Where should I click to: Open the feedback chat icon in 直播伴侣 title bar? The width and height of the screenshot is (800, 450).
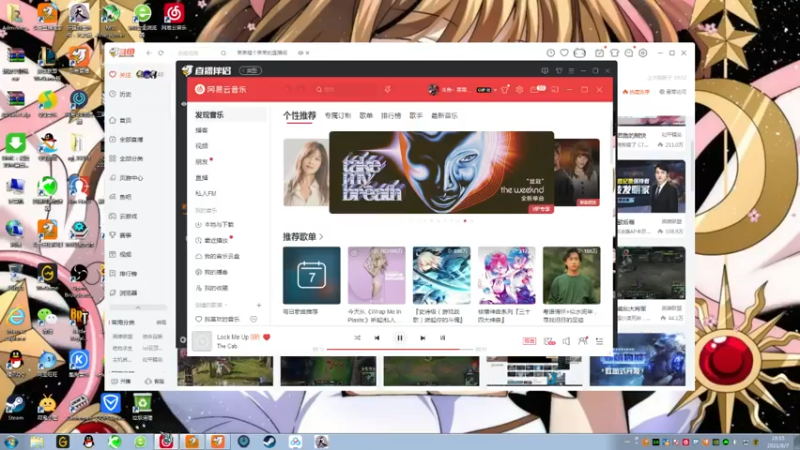pos(545,70)
